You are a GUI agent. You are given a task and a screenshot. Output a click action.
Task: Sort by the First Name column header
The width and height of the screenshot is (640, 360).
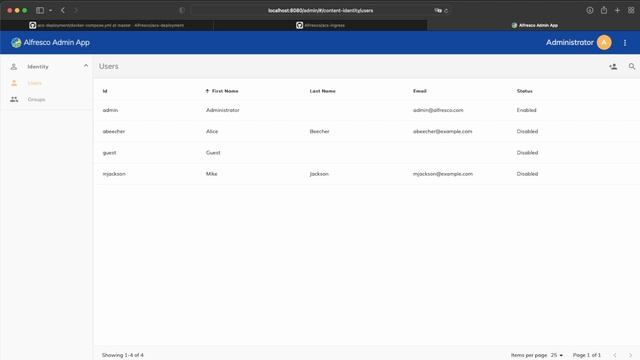click(x=225, y=91)
